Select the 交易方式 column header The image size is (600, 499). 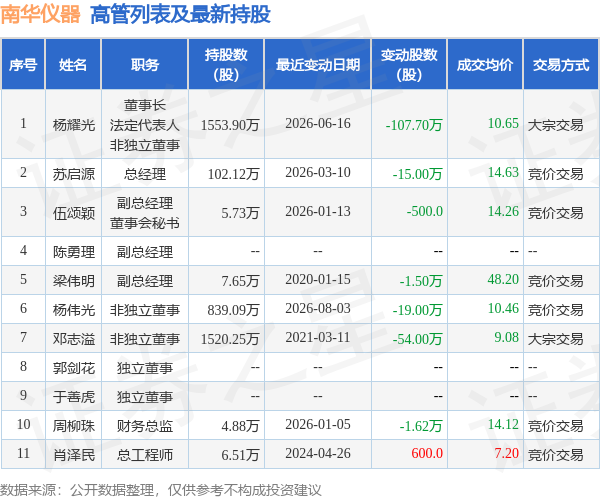click(x=561, y=64)
